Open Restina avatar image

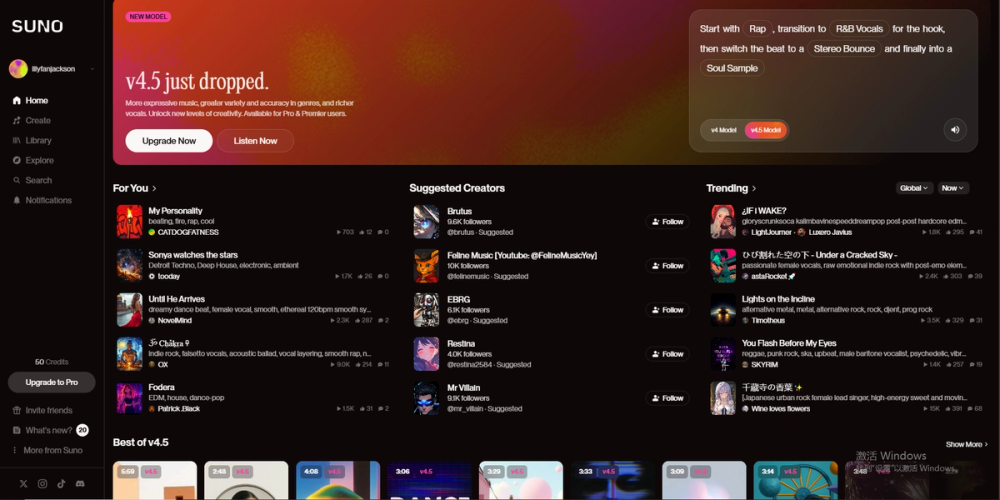coord(426,354)
